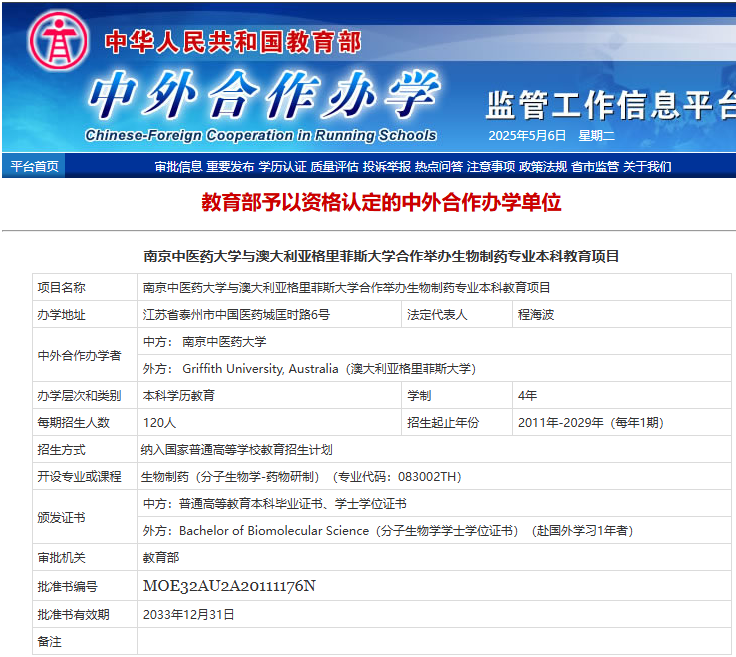Click the 法定代表人 label cell
Viewport: 736px width, 657px height.
click(457, 314)
